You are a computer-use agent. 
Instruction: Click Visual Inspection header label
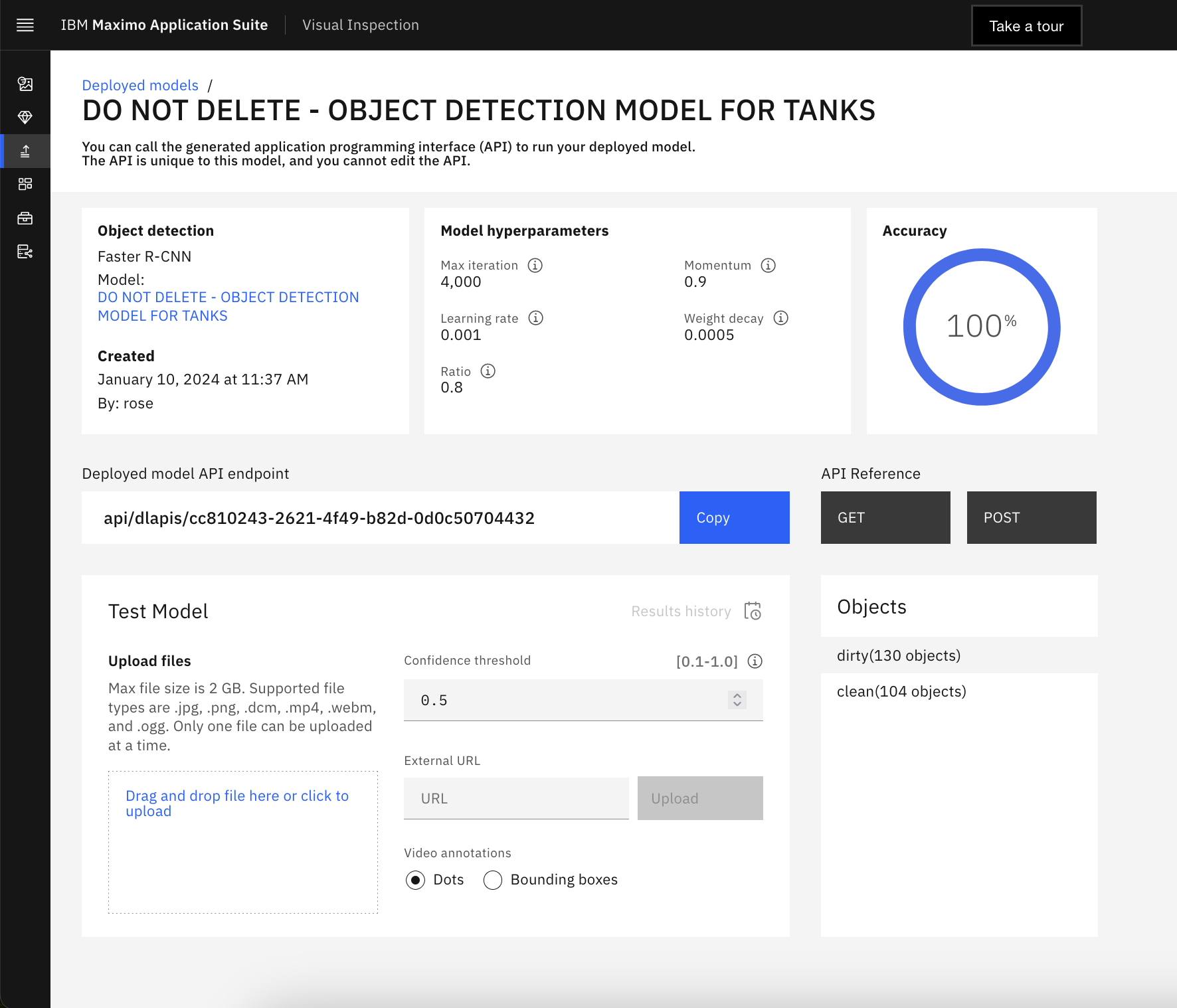(x=361, y=25)
